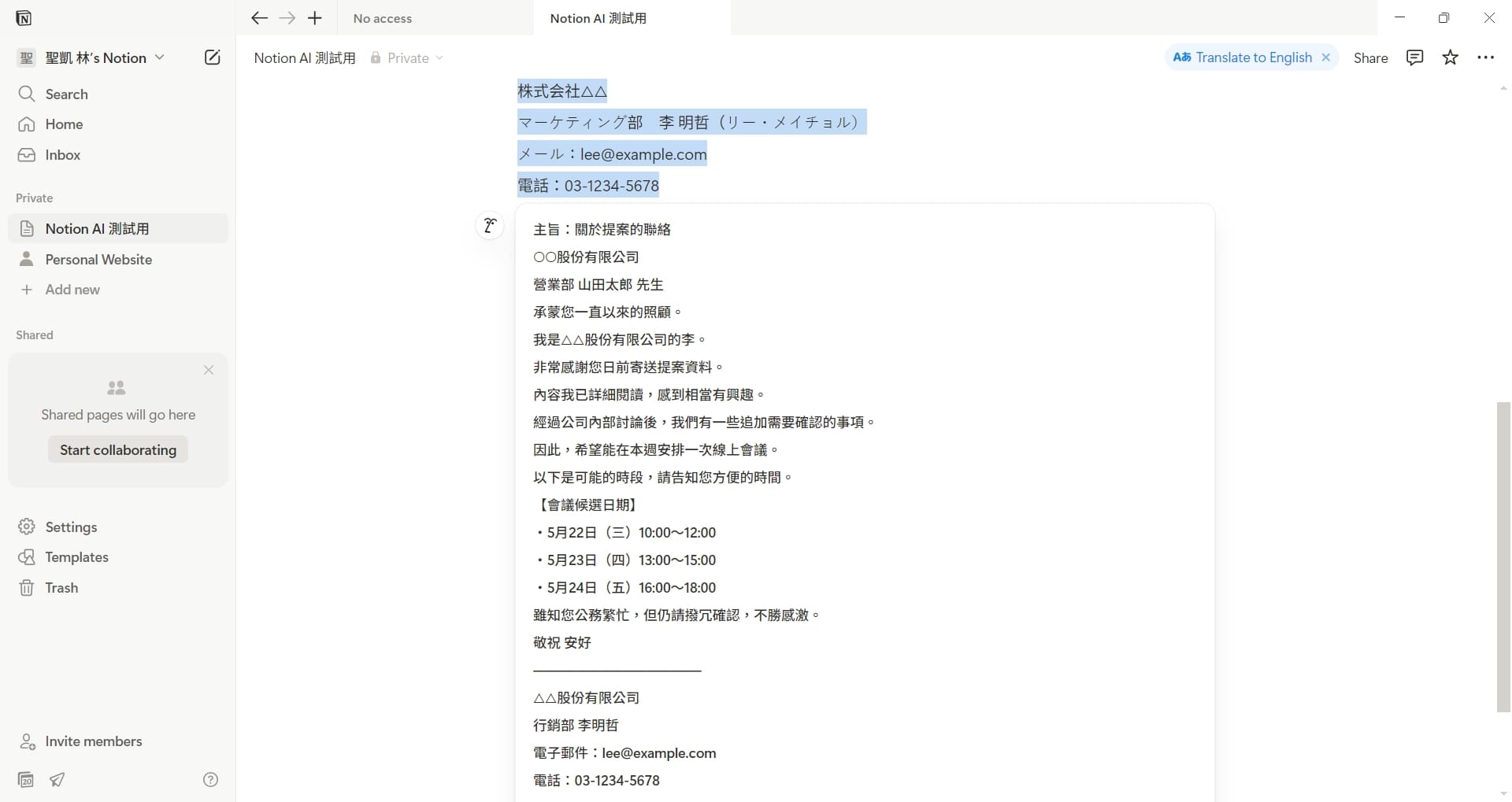Expand the workspace switcher chevron

point(161,57)
